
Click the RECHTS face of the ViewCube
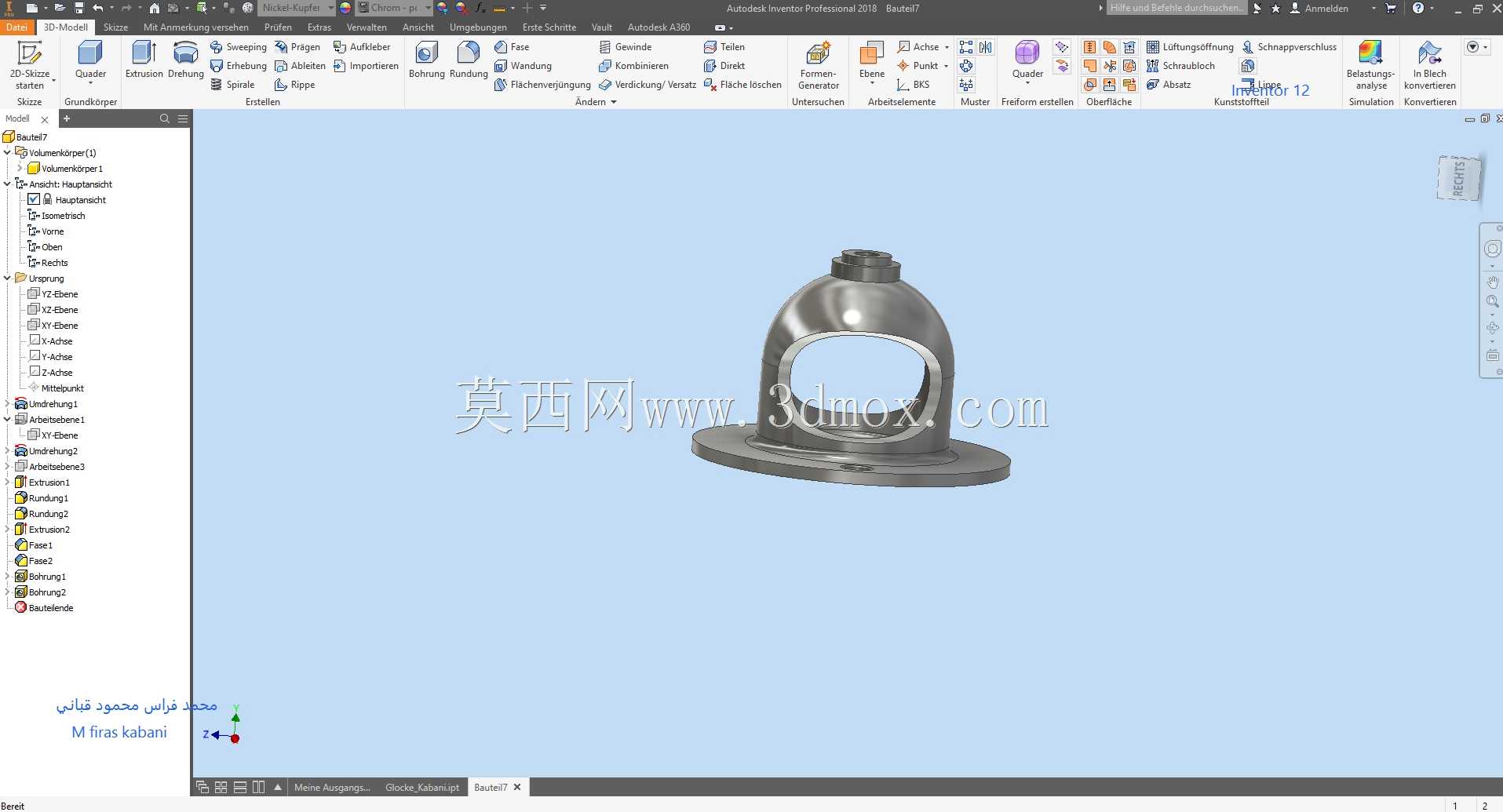point(1459,179)
